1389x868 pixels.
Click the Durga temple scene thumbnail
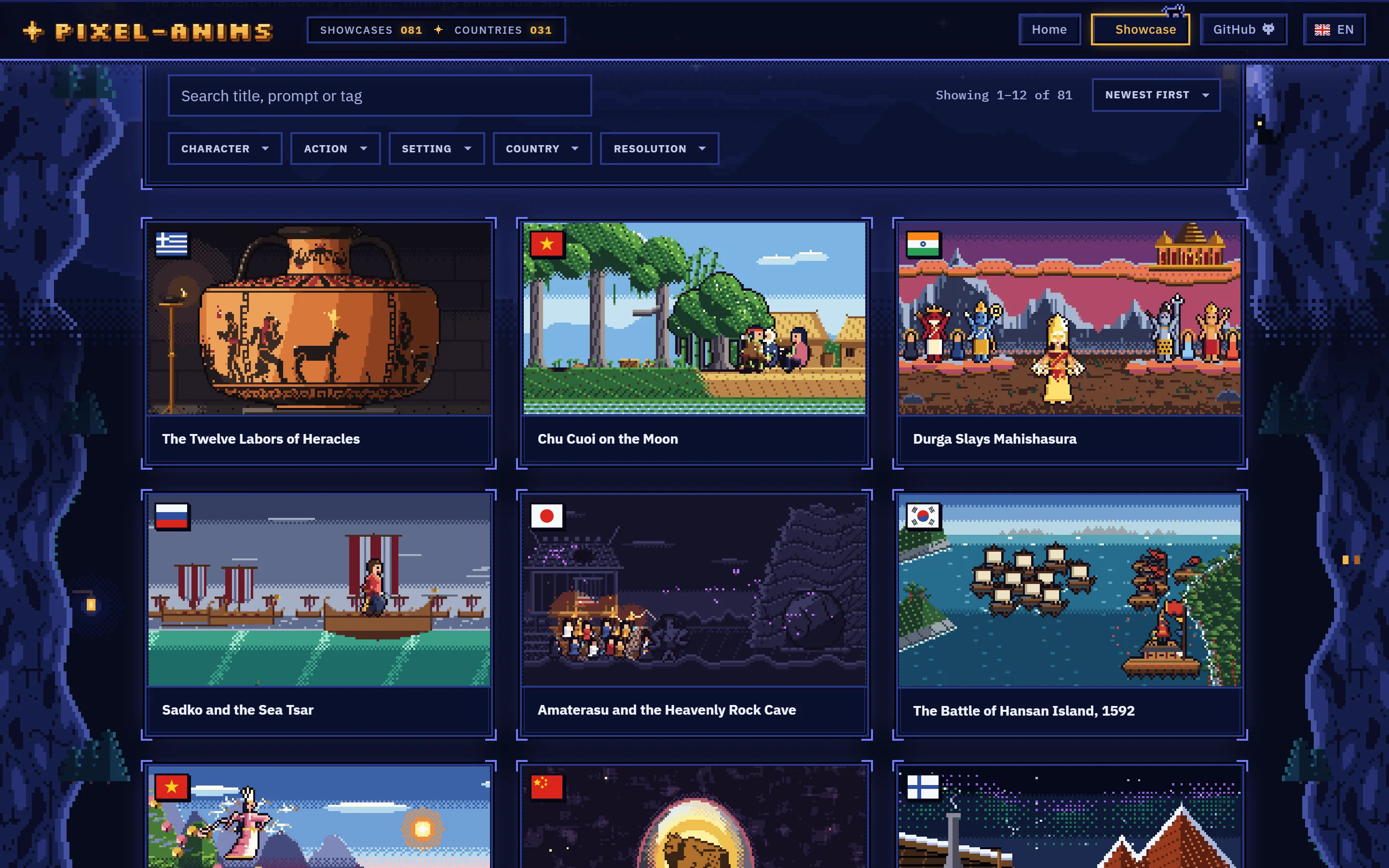tap(1069, 319)
